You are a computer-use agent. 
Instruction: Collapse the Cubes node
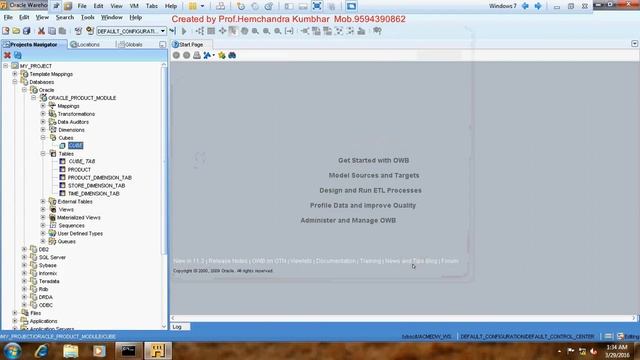tap(43, 138)
